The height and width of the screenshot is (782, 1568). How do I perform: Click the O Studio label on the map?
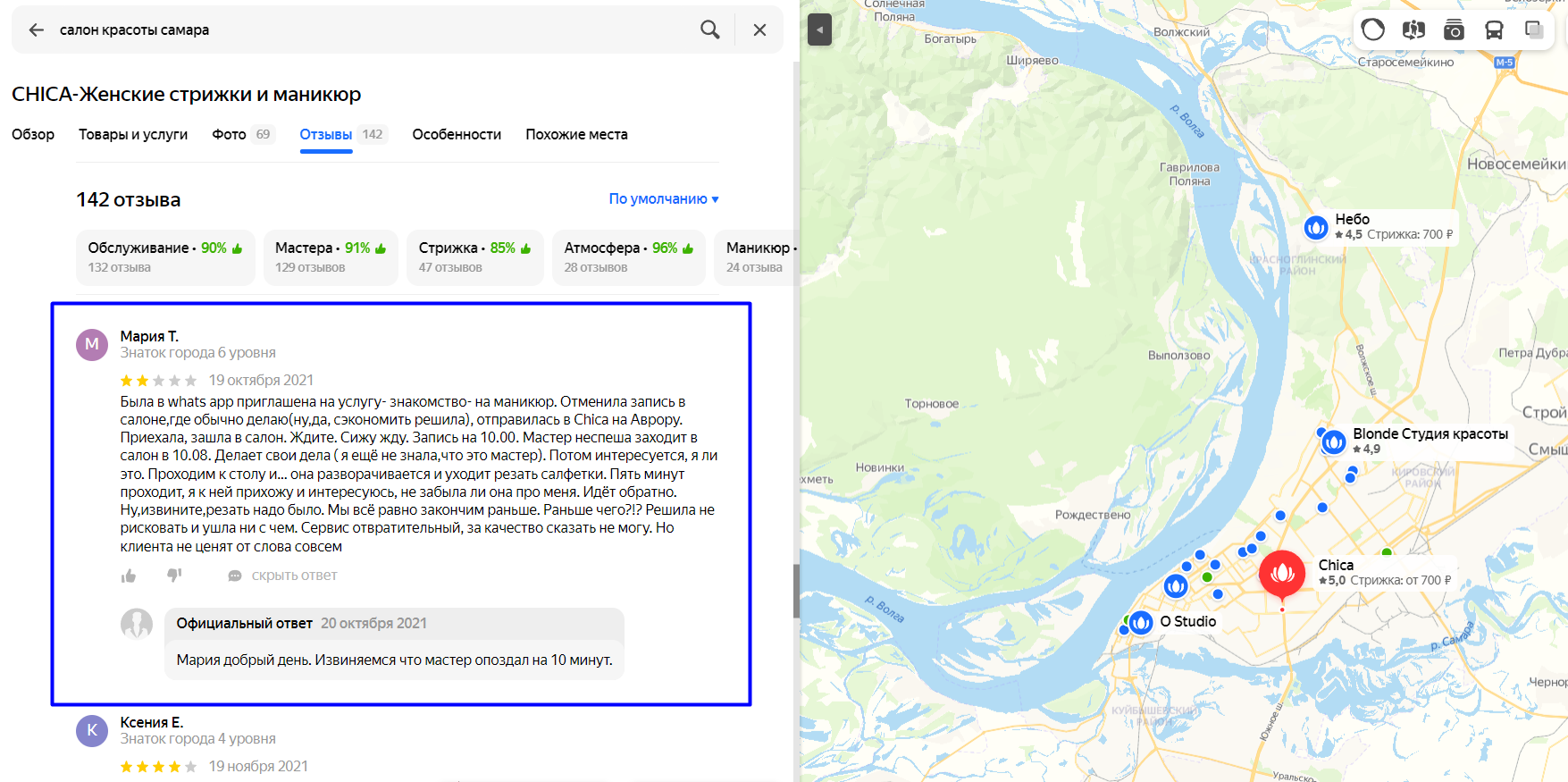click(x=1187, y=621)
